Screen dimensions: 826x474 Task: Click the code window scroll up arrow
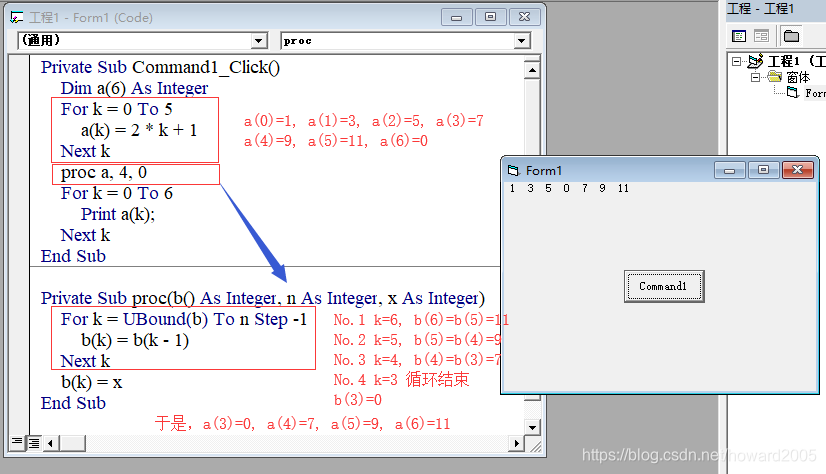click(532, 70)
